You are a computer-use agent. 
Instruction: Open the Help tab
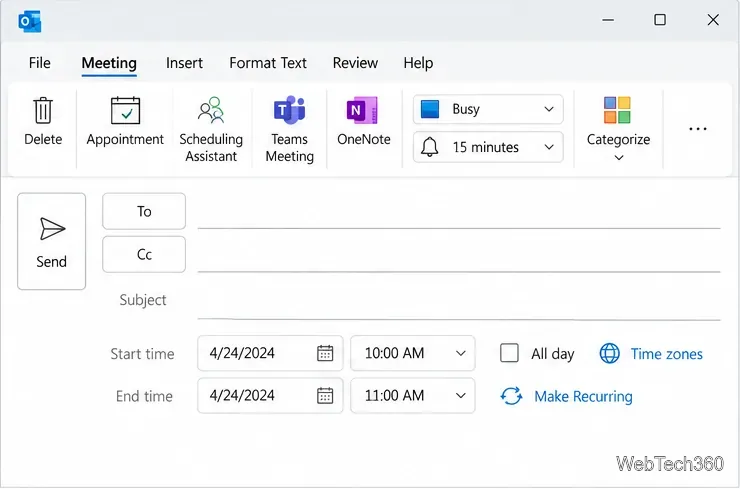tap(418, 63)
